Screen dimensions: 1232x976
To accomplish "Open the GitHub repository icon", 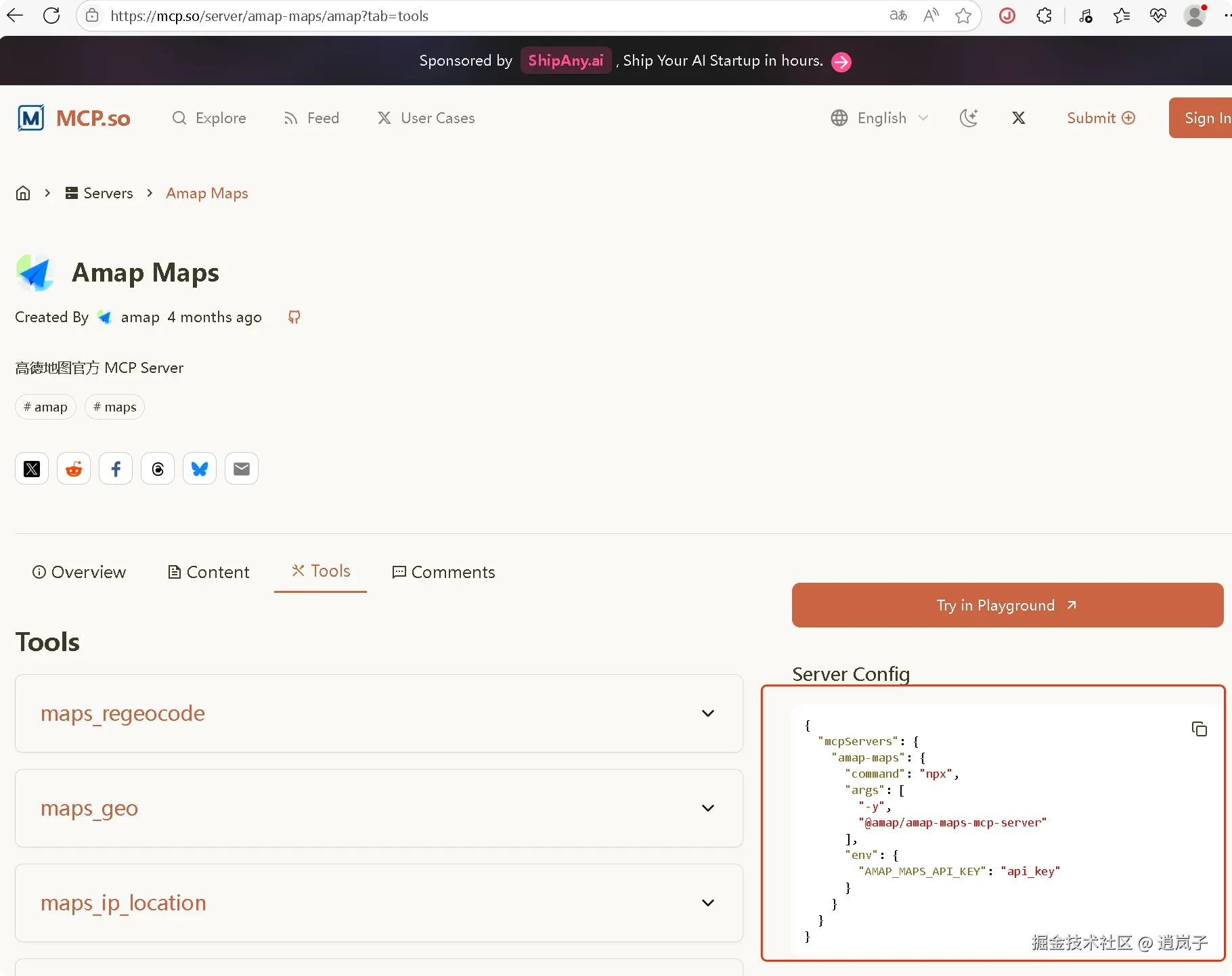I will pos(294,317).
